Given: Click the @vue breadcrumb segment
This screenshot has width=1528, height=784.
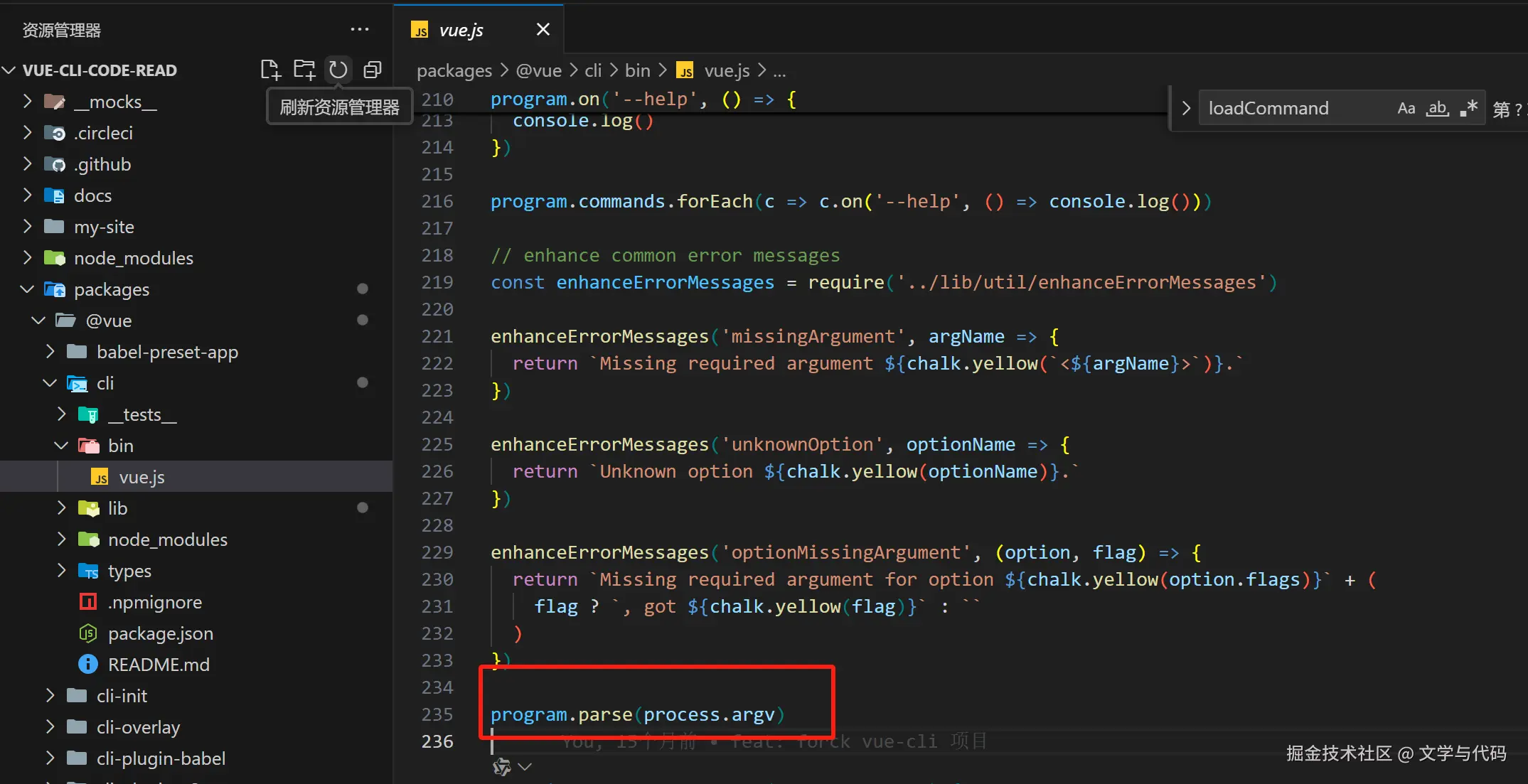Looking at the screenshot, I should click(538, 70).
